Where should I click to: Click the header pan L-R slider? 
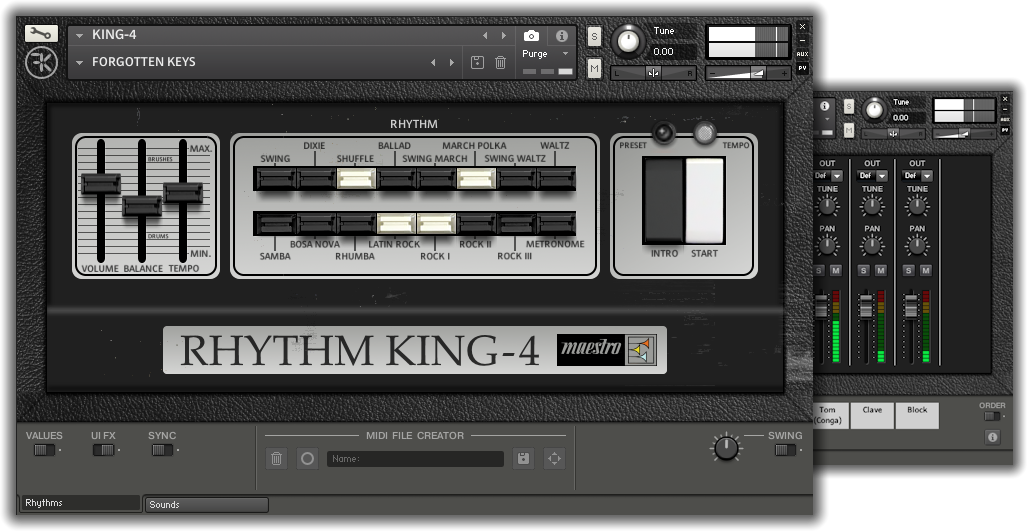click(x=653, y=73)
